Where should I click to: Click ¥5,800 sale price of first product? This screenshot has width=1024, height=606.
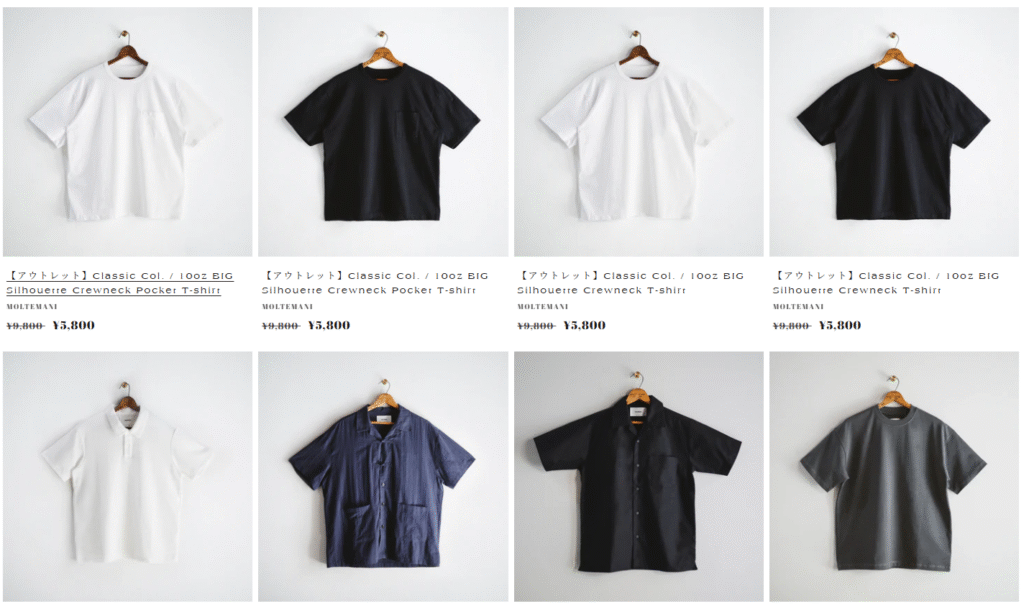click(73, 325)
